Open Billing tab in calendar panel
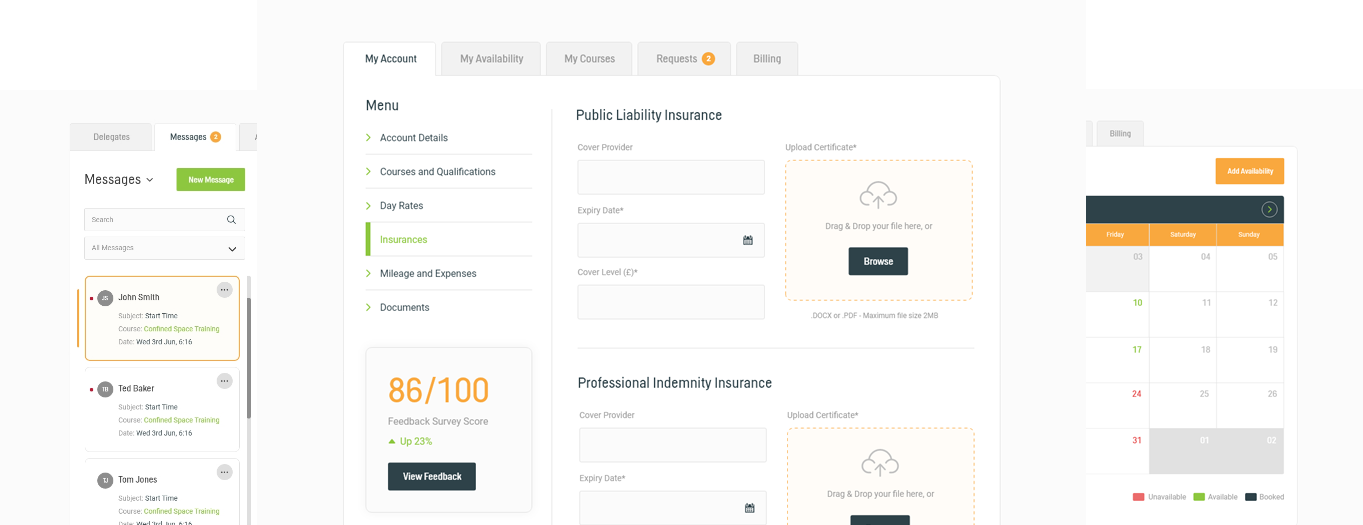 1120,134
